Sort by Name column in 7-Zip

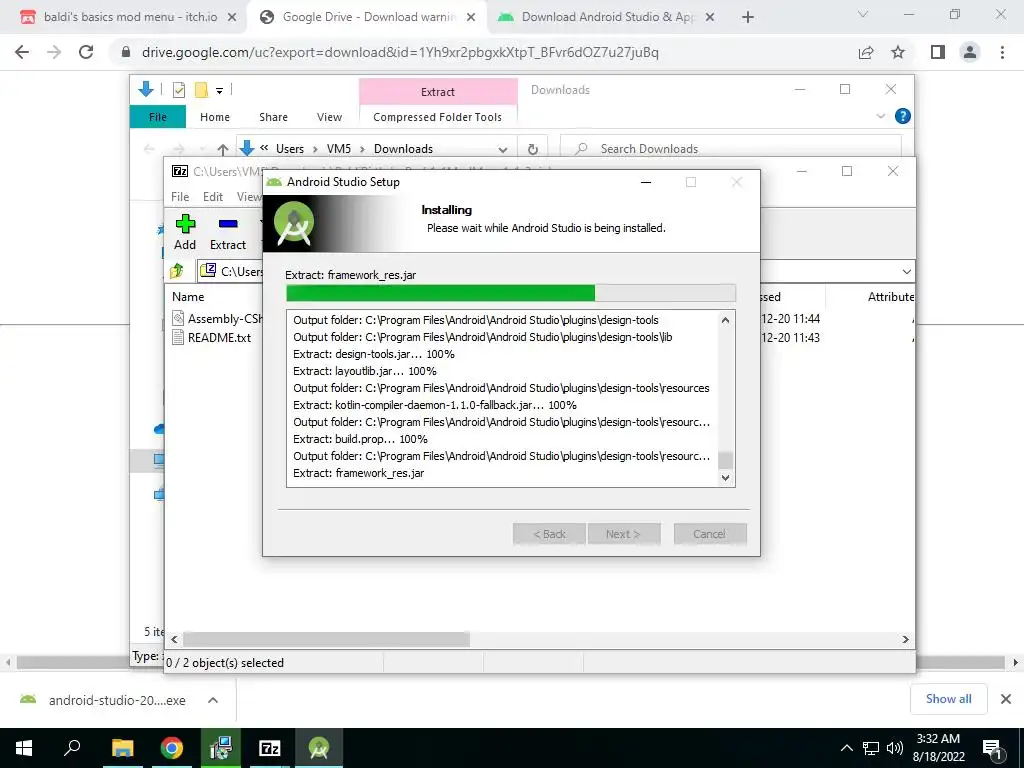(188, 296)
